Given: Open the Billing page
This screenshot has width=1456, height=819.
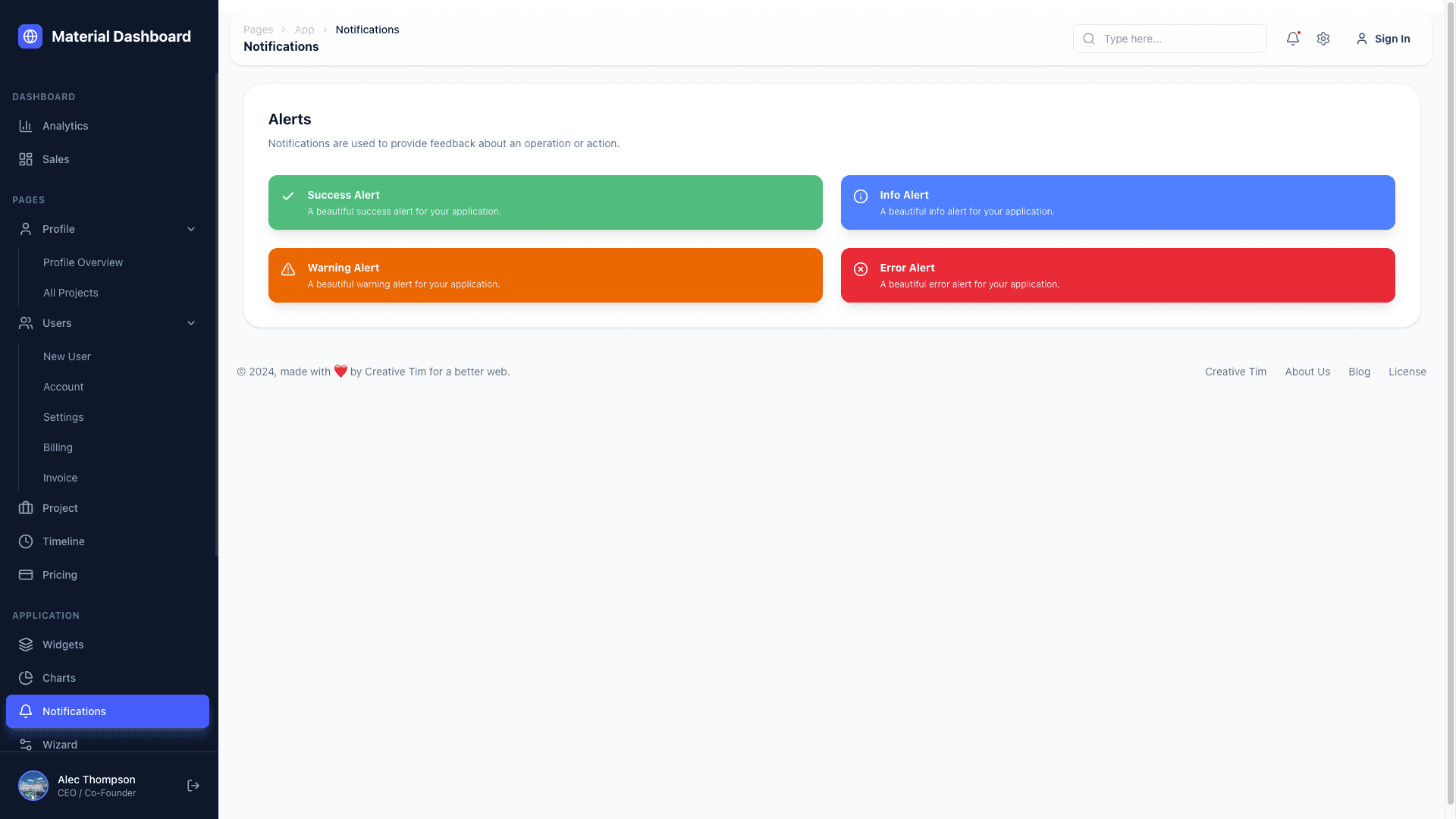Looking at the screenshot, I should point(58,447).
